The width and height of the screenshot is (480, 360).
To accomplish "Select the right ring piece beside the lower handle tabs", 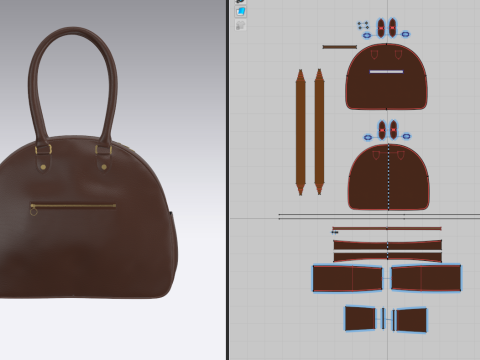I will [x=407, y=136].
